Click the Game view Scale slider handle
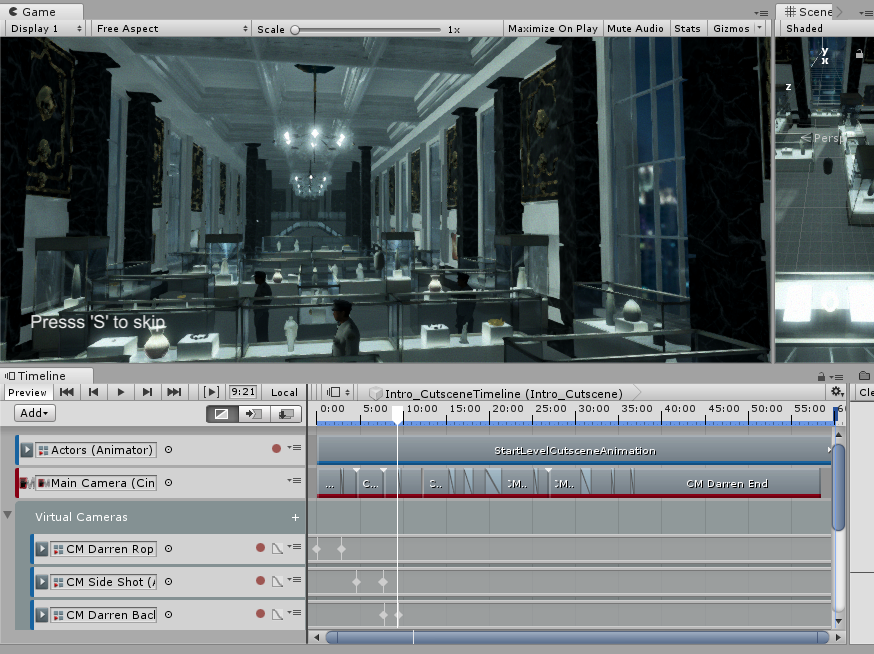 tap(295, 30)
